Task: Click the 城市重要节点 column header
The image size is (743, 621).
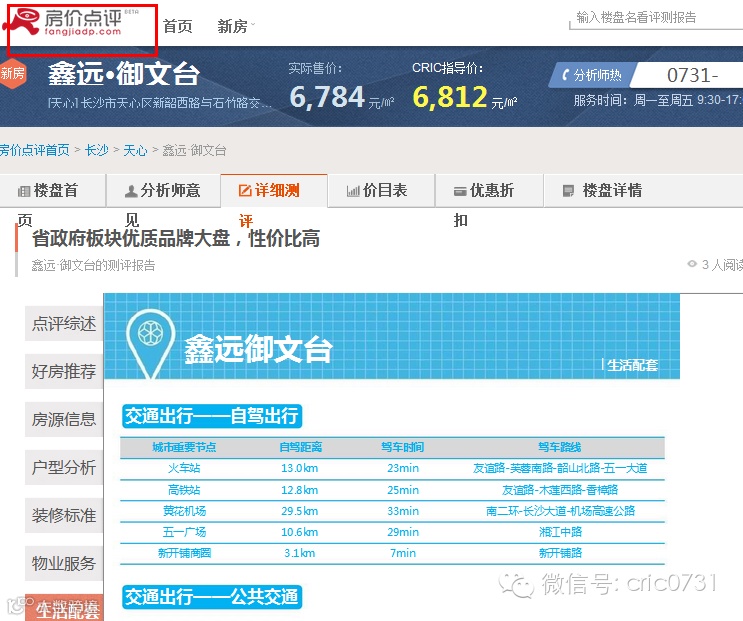Action: click(x=184, y=447)
